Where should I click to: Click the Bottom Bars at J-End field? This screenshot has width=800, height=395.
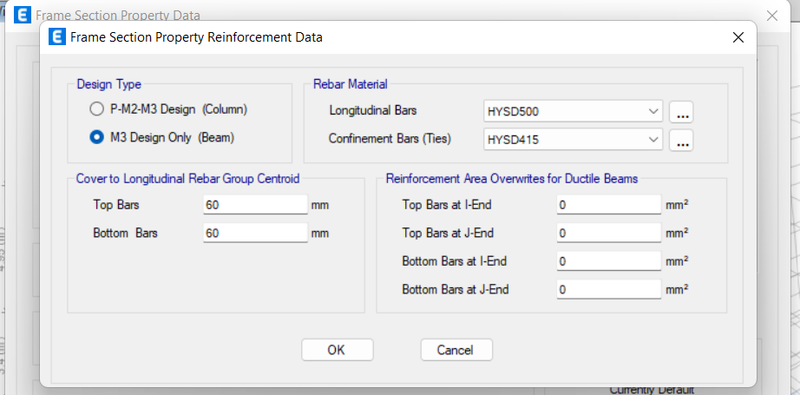click(x=609, y=289)
